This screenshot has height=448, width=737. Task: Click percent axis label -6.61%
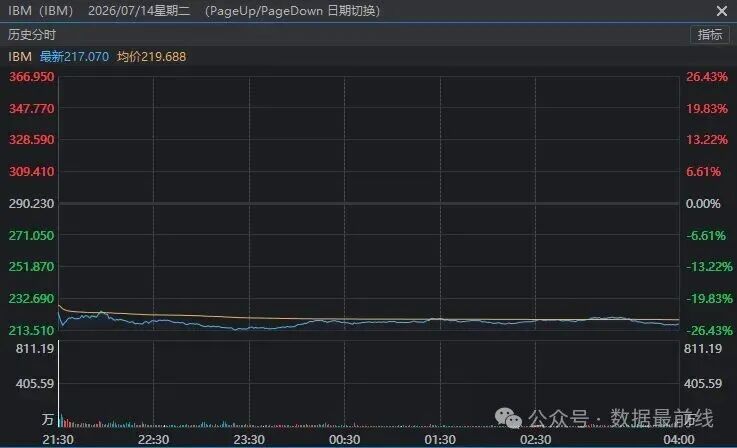click(x=706, y=236)
